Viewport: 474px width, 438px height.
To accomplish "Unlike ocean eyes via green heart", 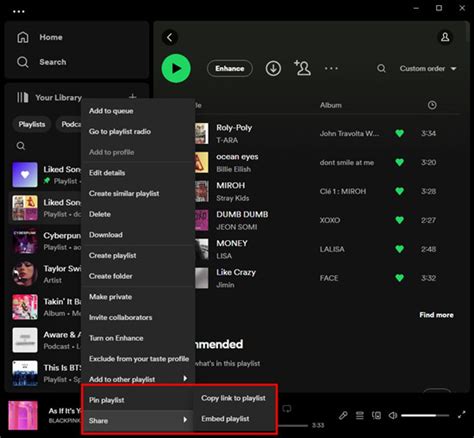I will click(399, 162).
